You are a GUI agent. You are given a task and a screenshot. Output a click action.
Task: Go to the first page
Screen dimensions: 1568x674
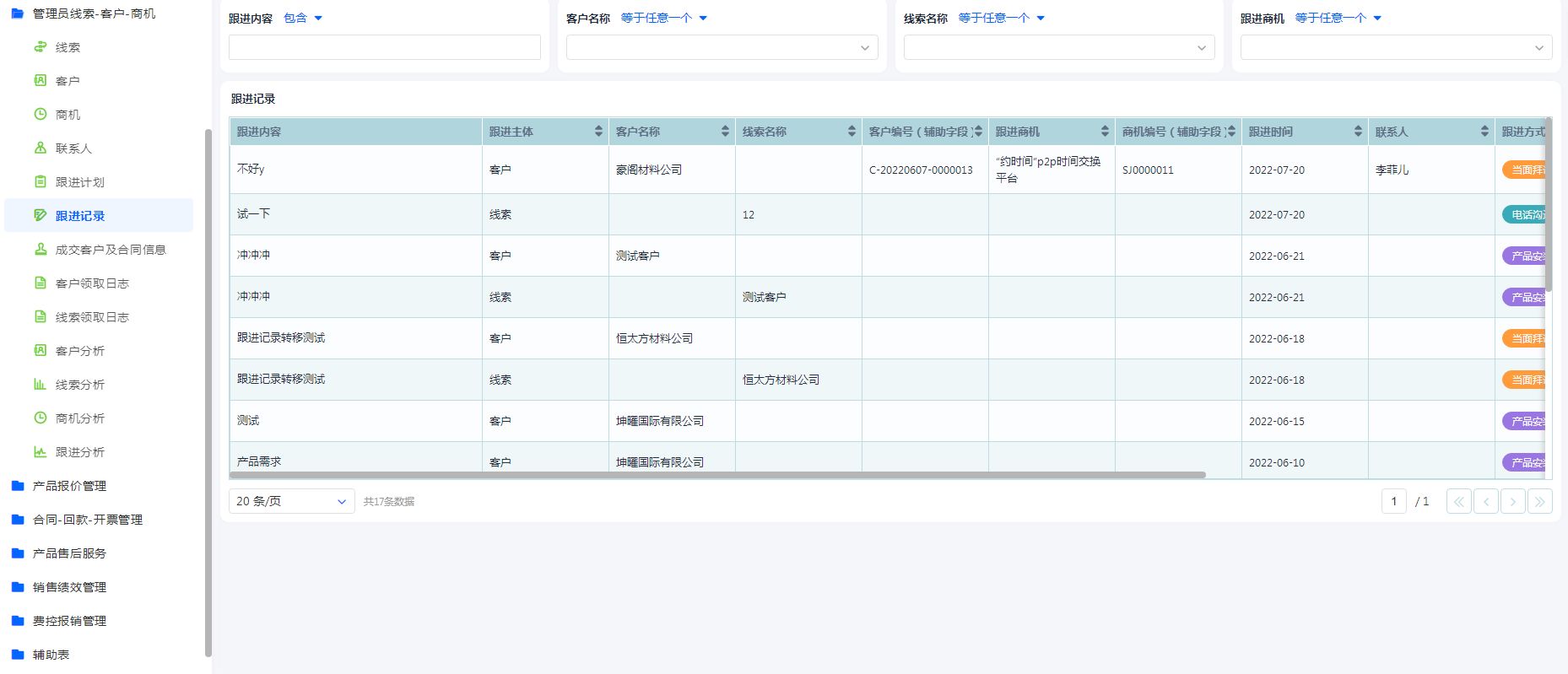1458,501
